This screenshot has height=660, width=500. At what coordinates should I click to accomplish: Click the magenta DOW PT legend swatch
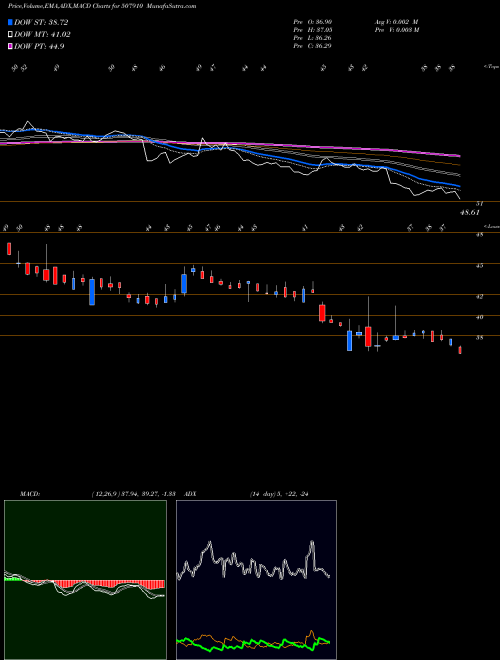click(11, 46)
